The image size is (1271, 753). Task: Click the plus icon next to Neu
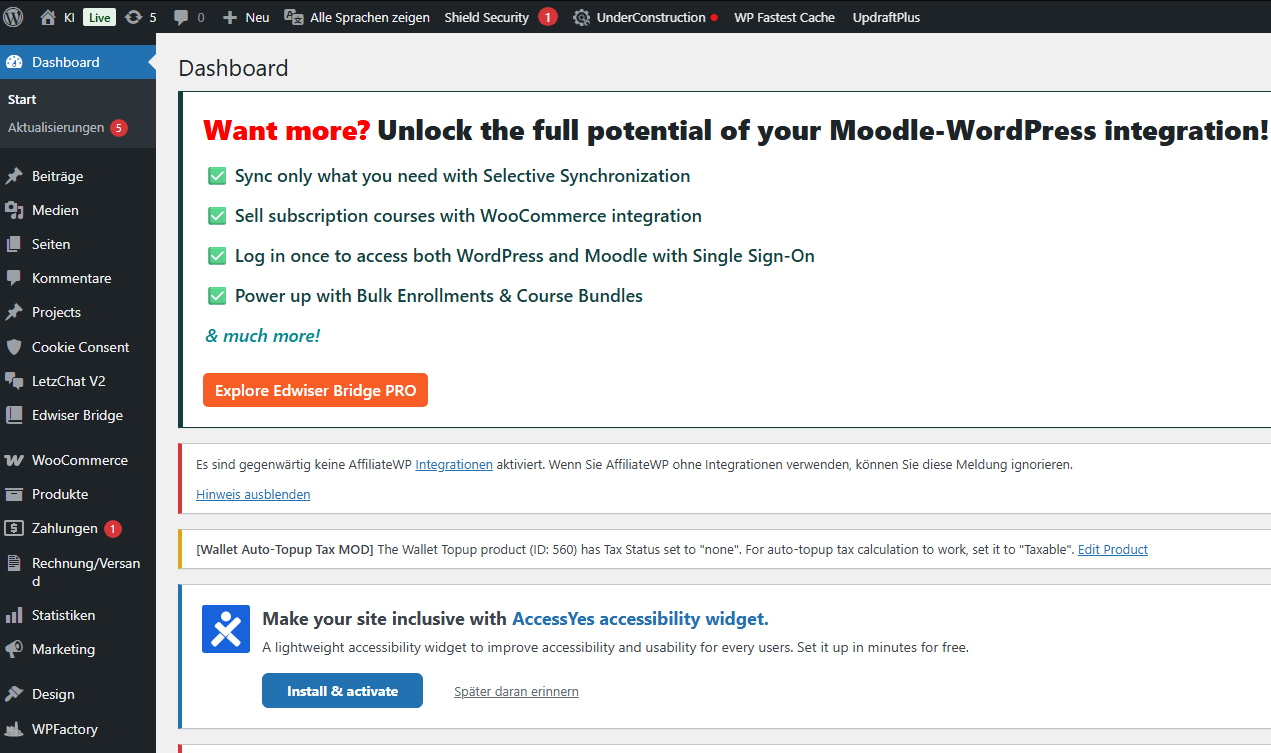(x=229, y=17)
